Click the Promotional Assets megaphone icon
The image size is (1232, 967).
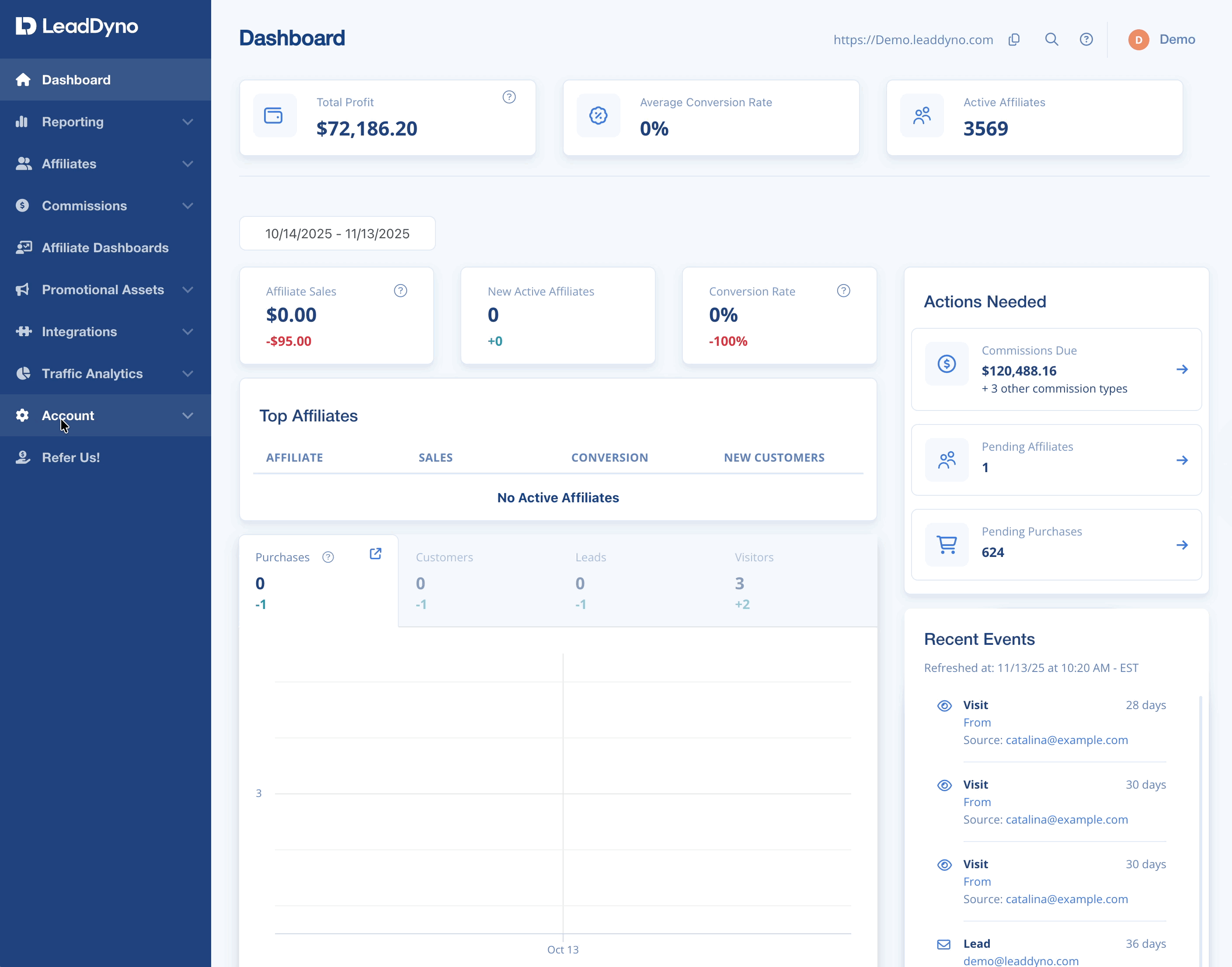pyautogui.click(x=22, y=289)
